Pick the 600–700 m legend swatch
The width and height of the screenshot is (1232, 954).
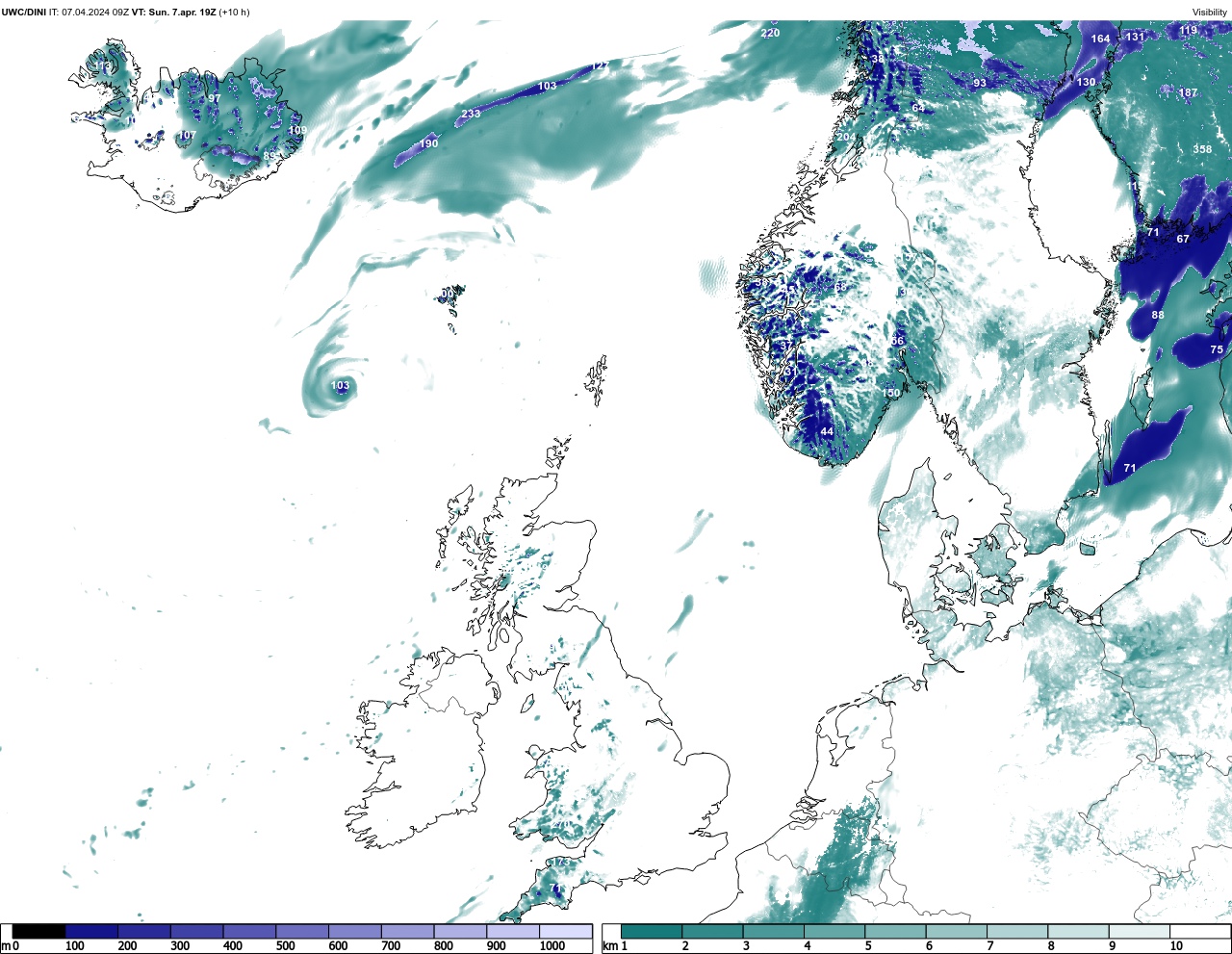(354, 931)
